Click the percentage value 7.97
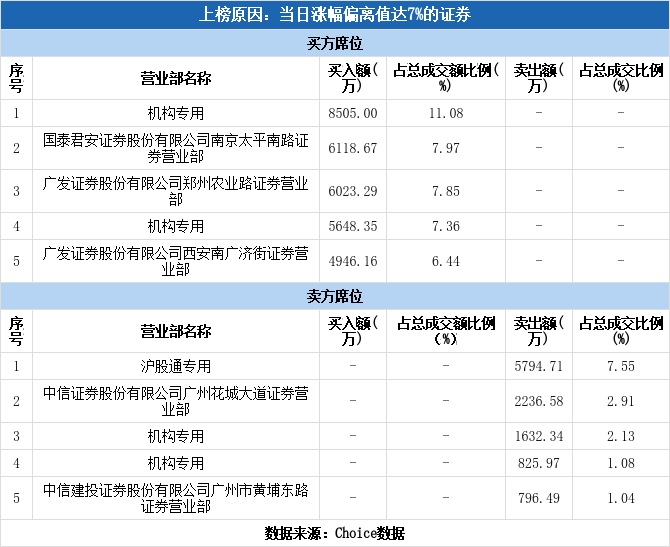670x547 pixels. [x=446, y=148]
